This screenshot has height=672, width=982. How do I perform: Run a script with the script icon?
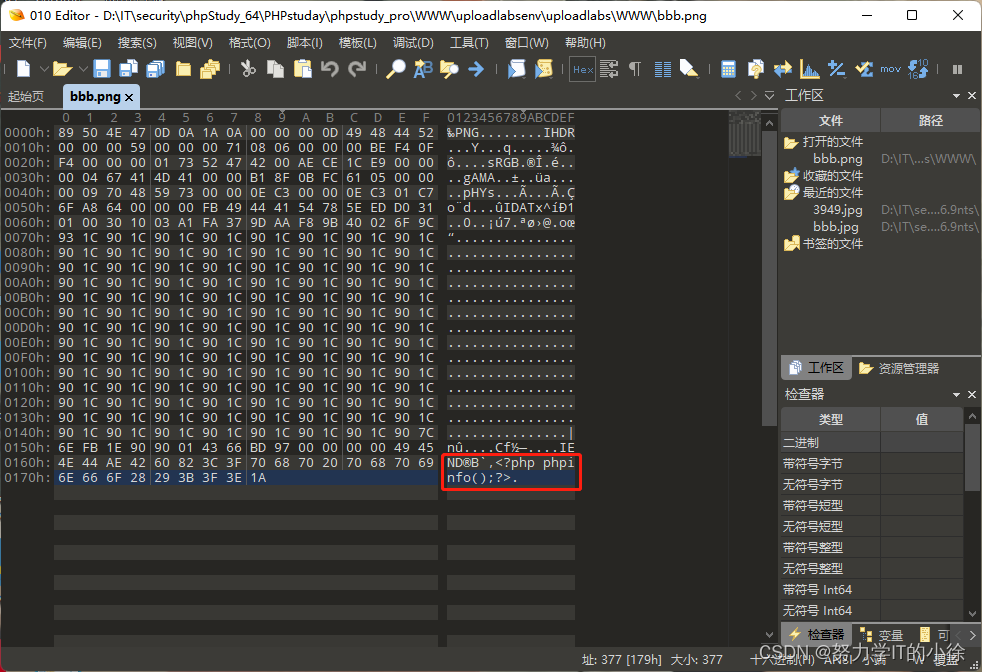pos(516,68)
